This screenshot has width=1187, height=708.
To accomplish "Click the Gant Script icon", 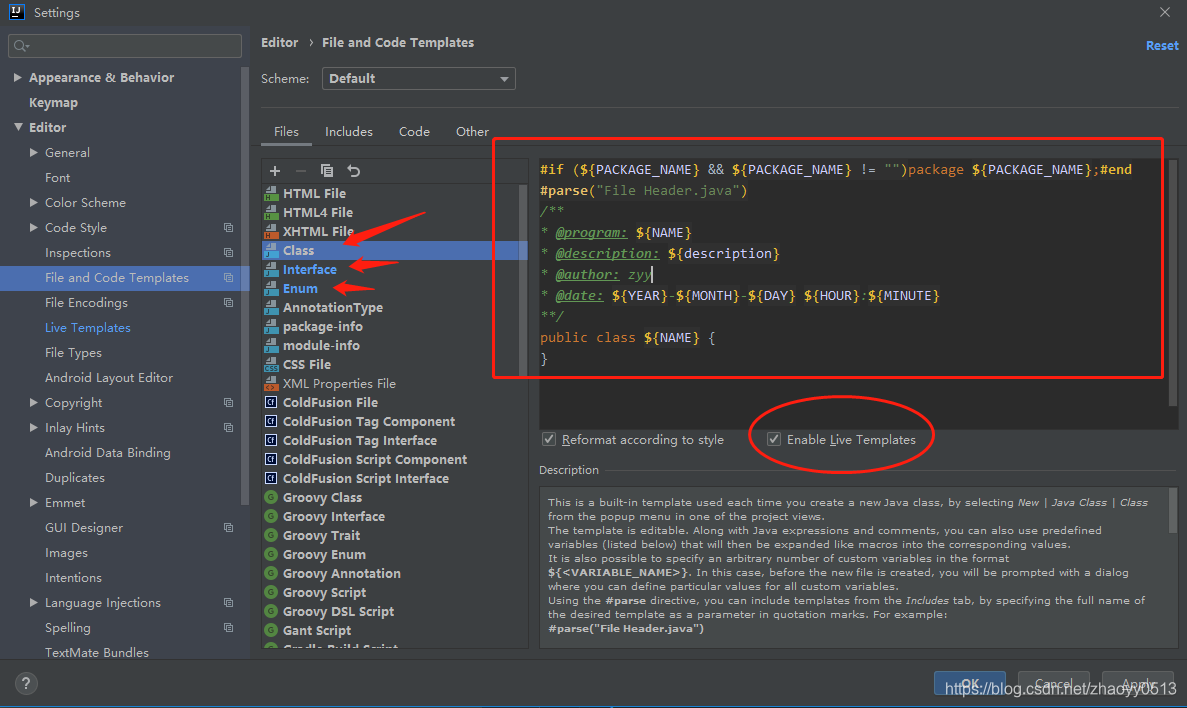I will coord(271,630).
